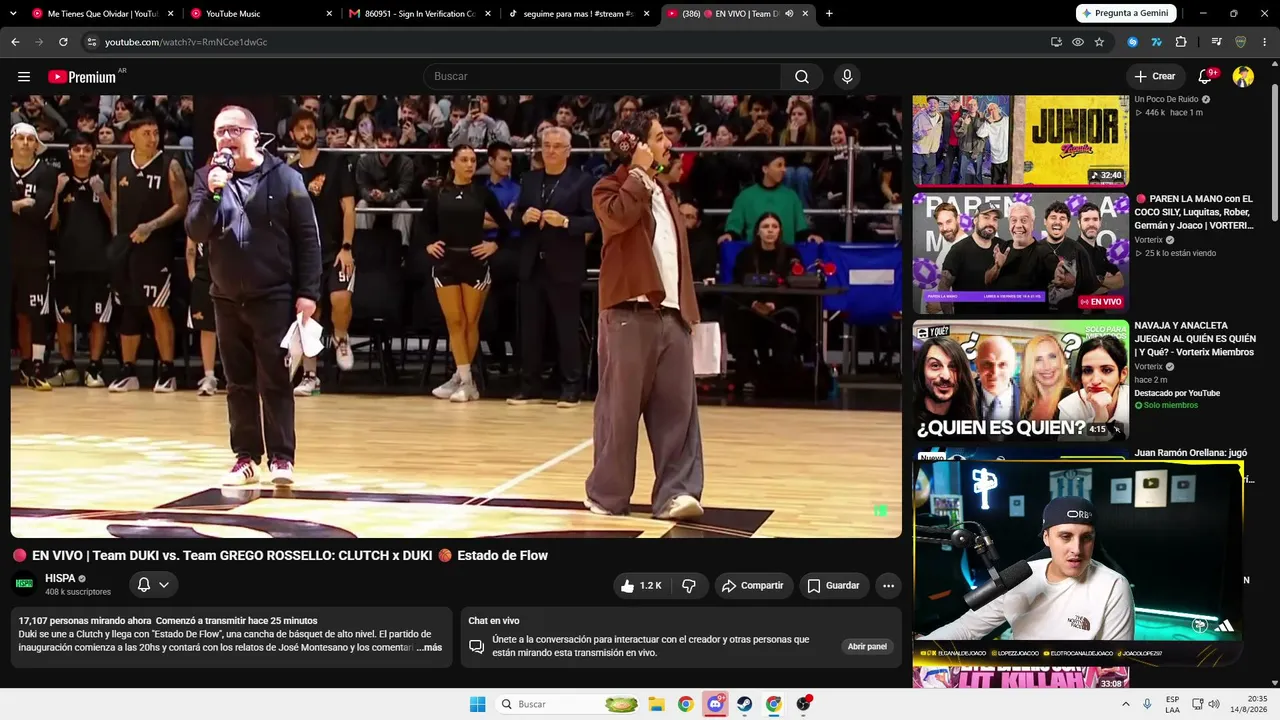Click the main live video player
Viewport: 1280px width, 720px height.
pyautogui.click(x=456, y=316)
